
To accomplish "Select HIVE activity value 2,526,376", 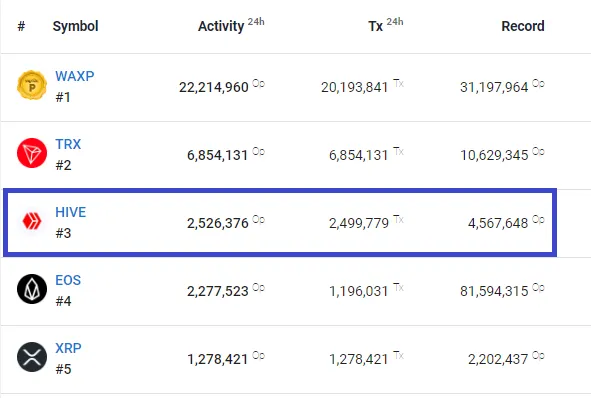I will (218, 223).
